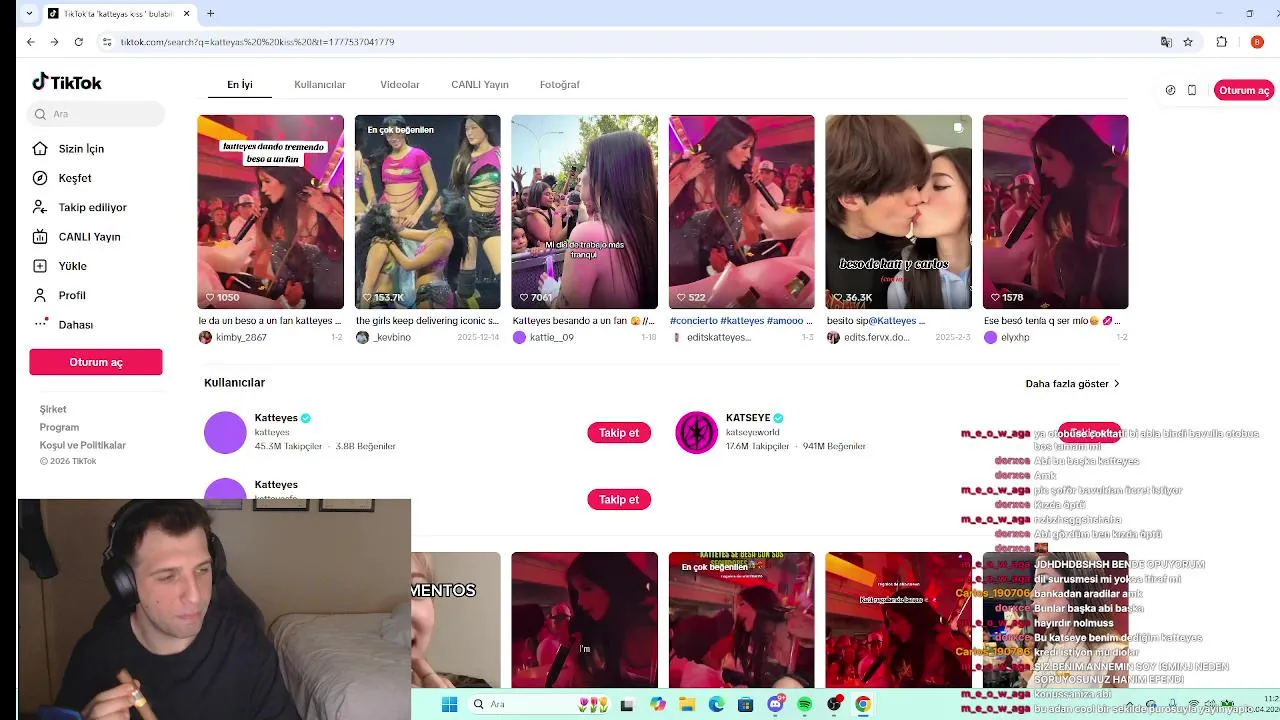The height and width of the screenshot is (720, 1280).
Task: Open the video with 153.7K likes
Action: click(x=427, y=212)
